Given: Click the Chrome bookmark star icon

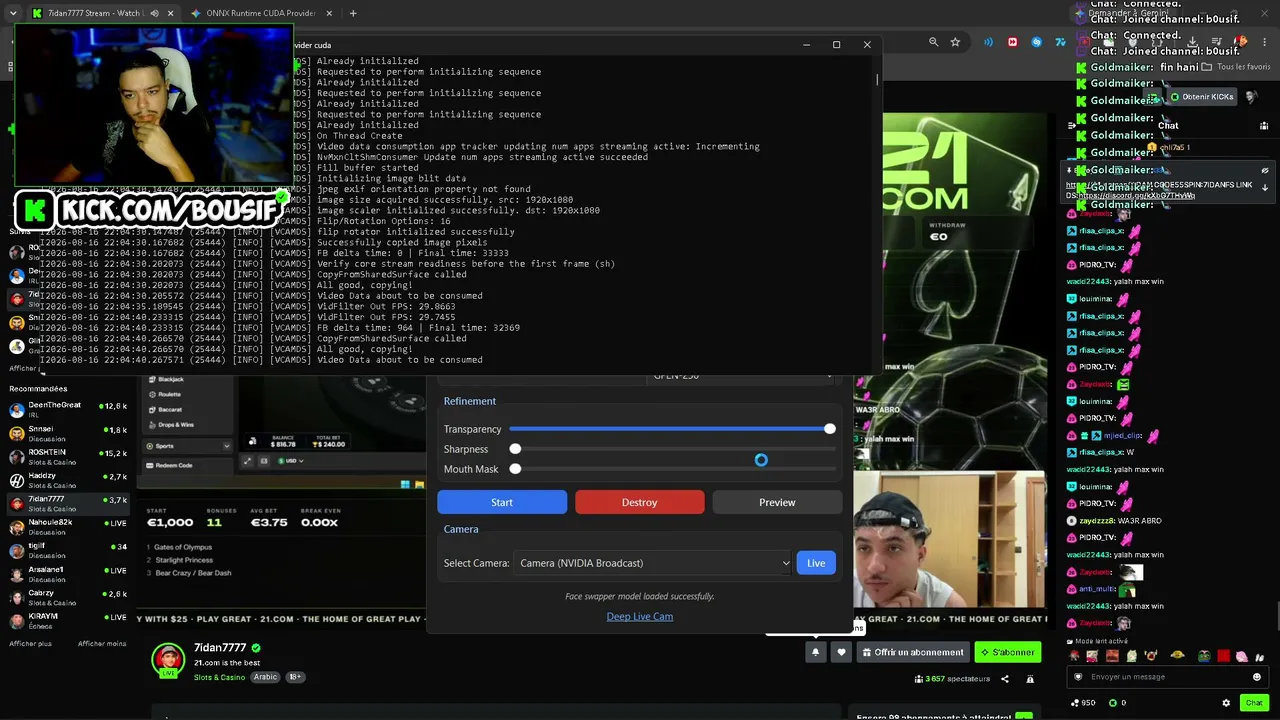Looking at the screenshot, I should point(955,42).
